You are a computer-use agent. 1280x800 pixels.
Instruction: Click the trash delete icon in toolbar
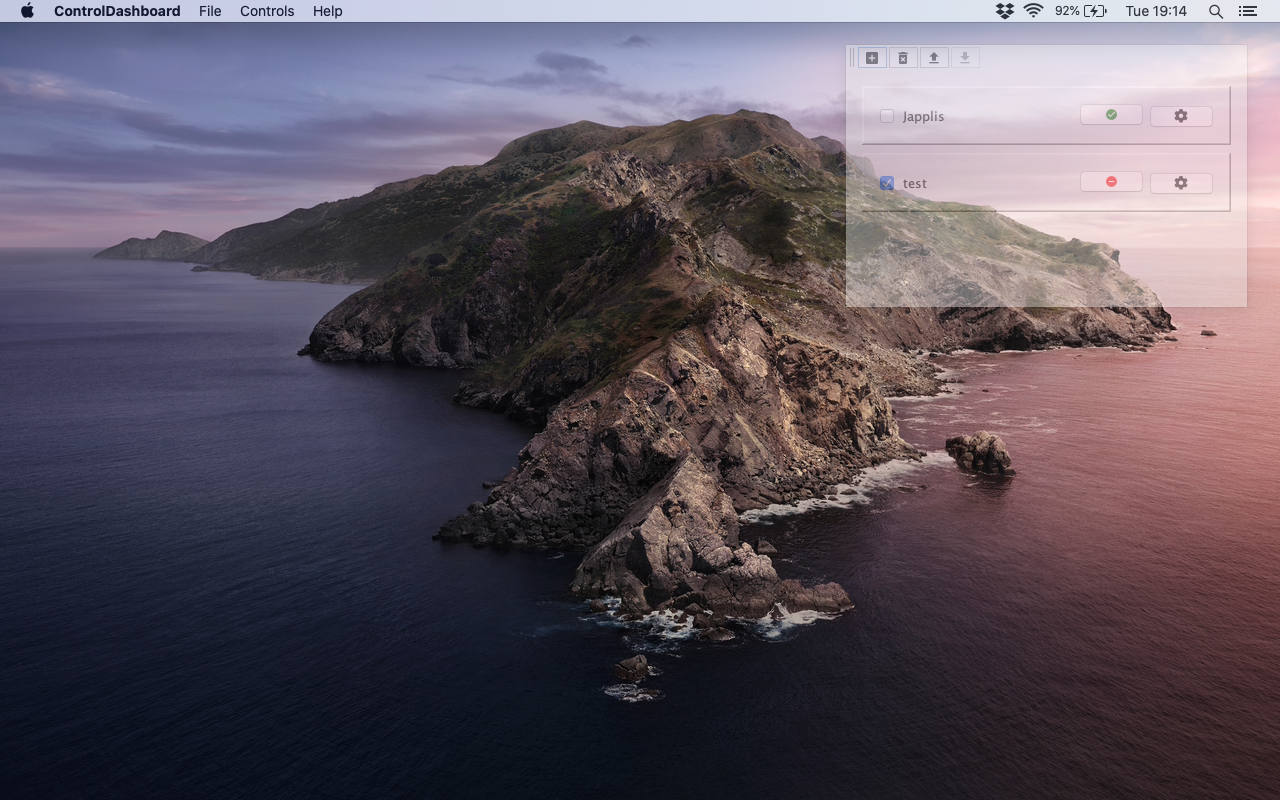903,58
